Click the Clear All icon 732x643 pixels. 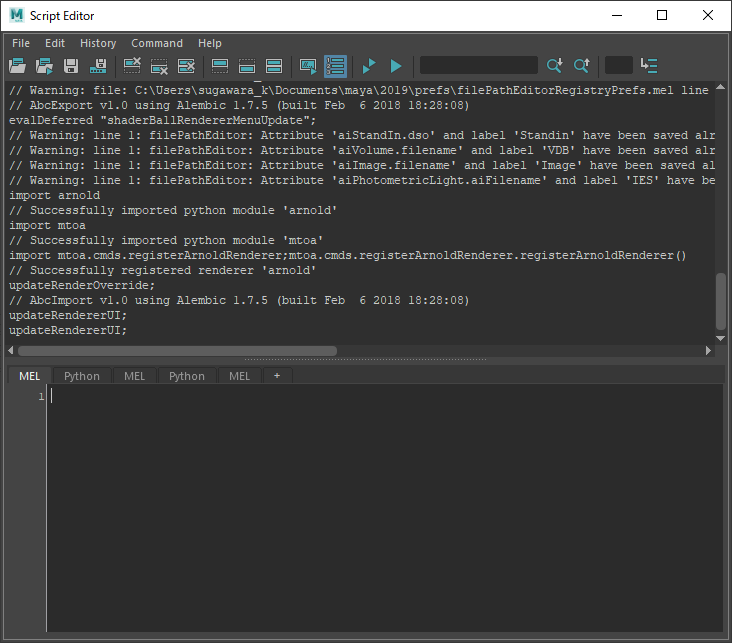tap(186, 66)
